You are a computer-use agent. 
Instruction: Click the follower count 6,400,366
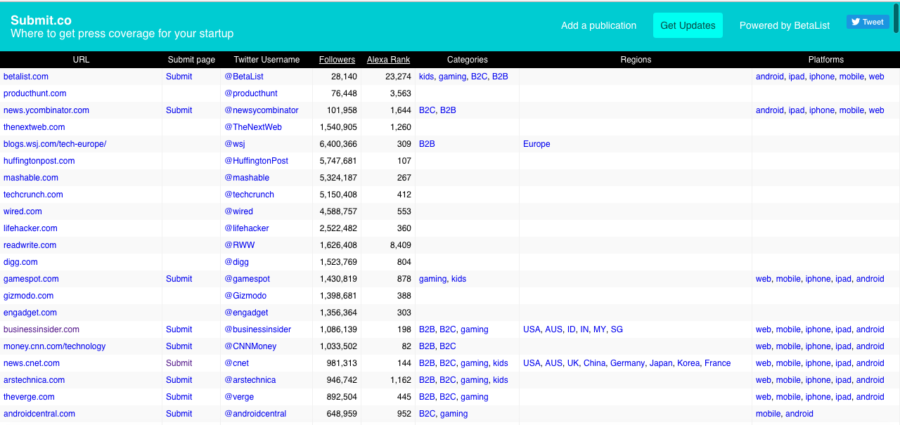pyautogui.click(x=336, y=144)
